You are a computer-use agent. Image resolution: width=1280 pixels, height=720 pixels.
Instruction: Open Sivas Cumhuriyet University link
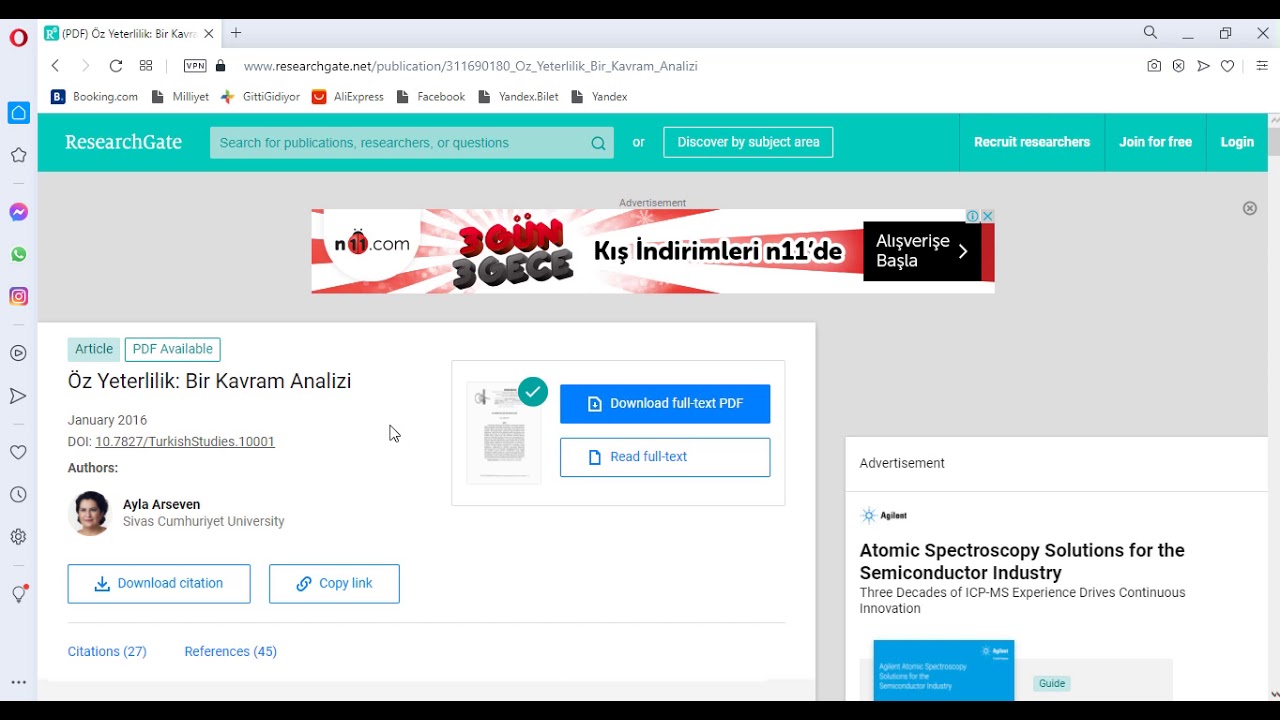click(x=204, y=521)
